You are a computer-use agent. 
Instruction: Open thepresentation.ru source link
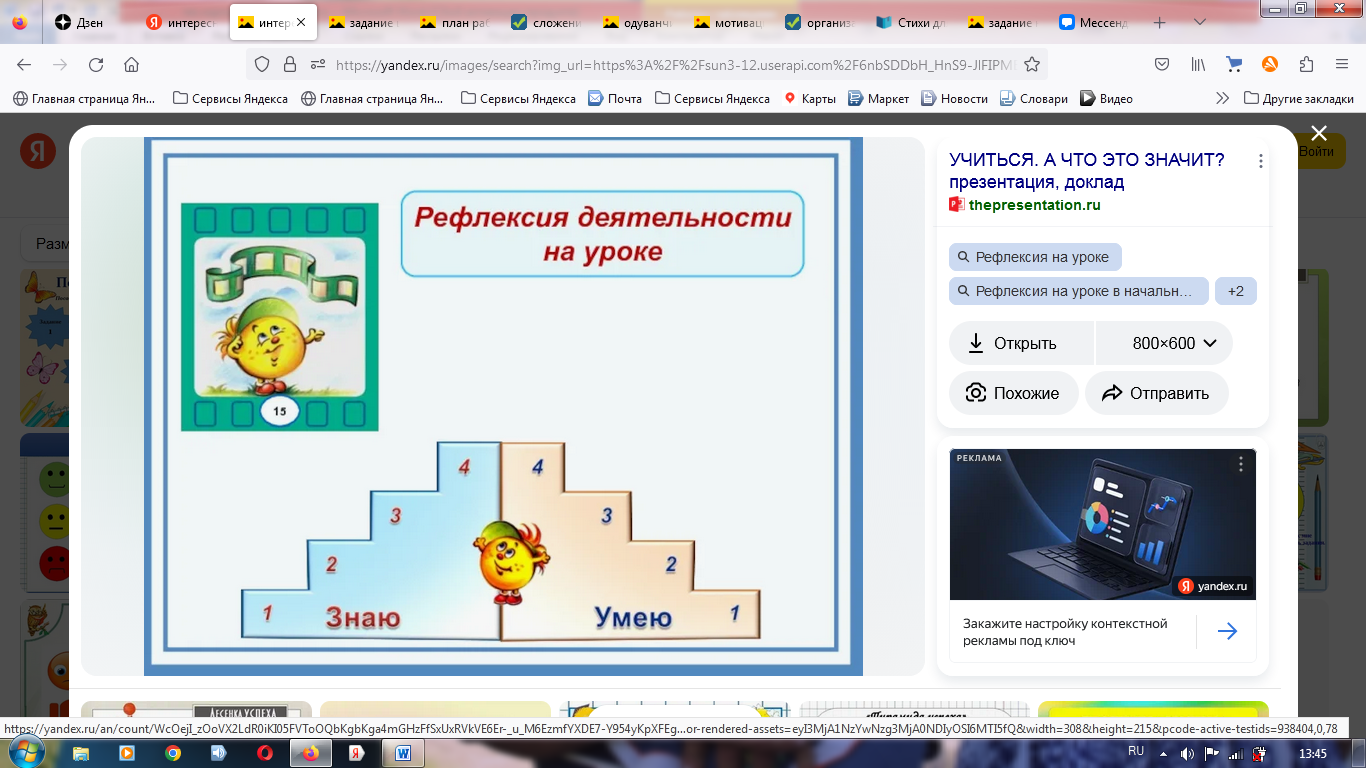point(1034,204)
